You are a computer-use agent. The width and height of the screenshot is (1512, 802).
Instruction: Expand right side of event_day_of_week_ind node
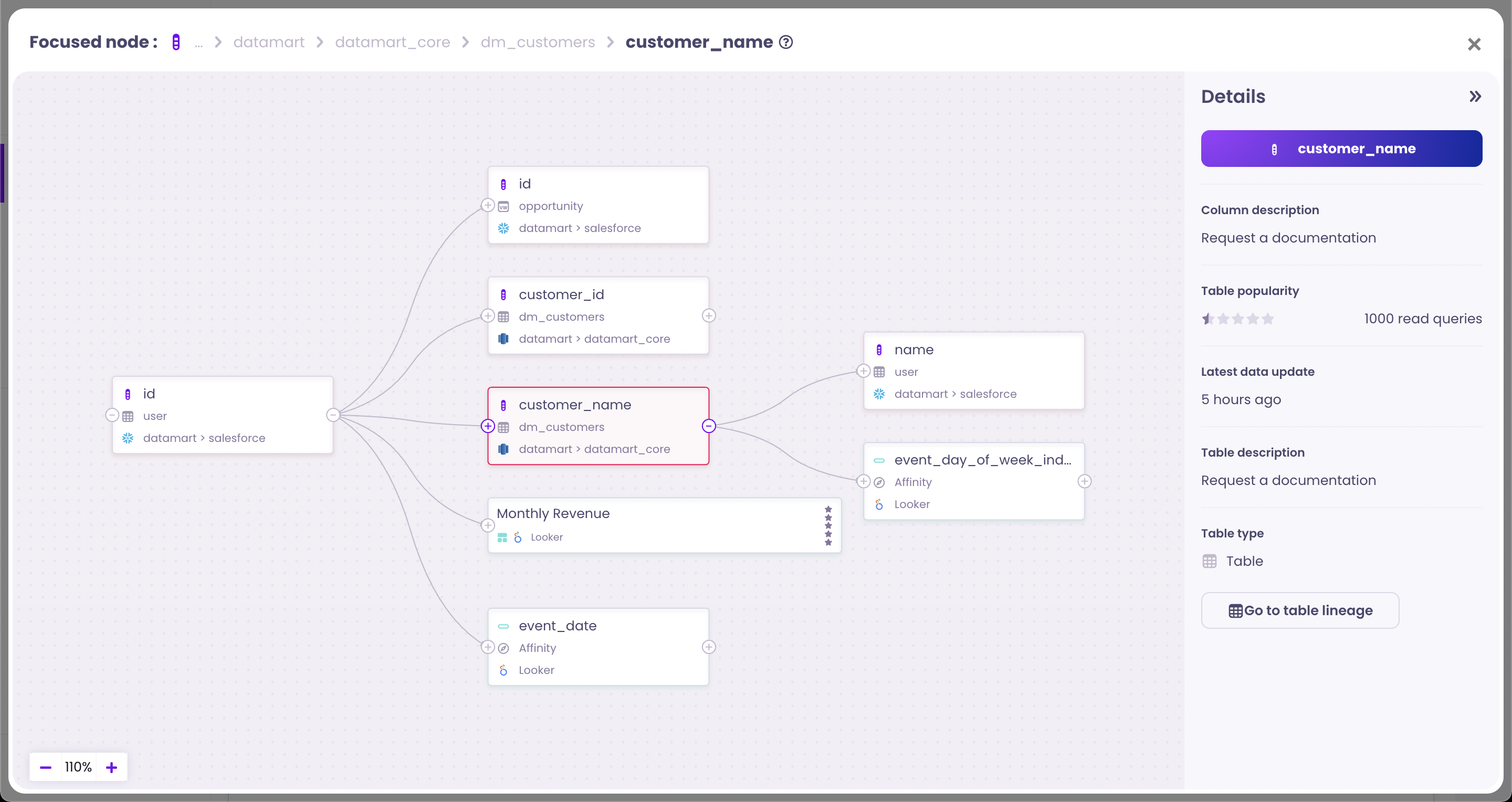[x=1084, y=482]
